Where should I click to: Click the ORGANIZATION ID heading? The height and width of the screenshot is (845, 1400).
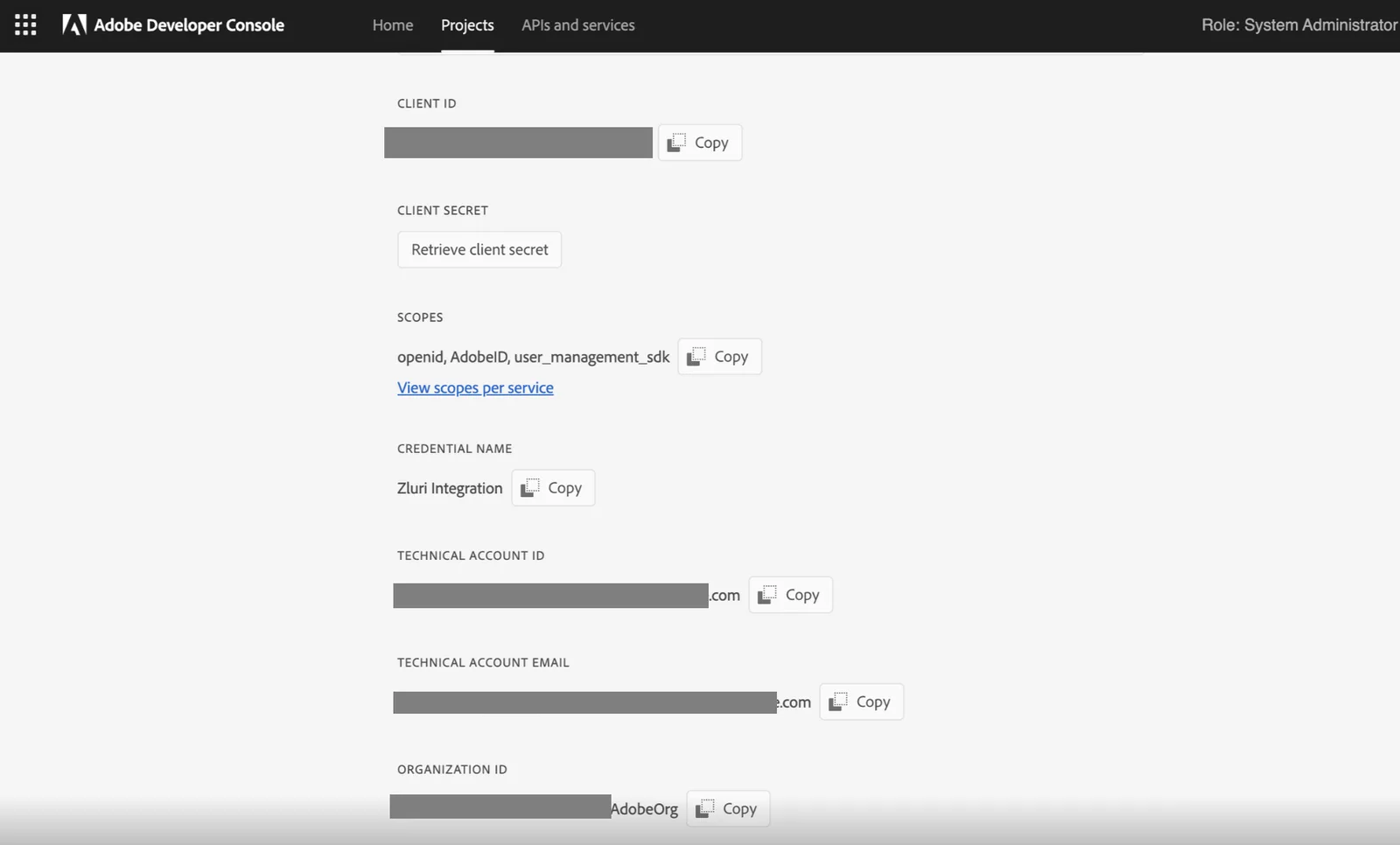[452, 770]
